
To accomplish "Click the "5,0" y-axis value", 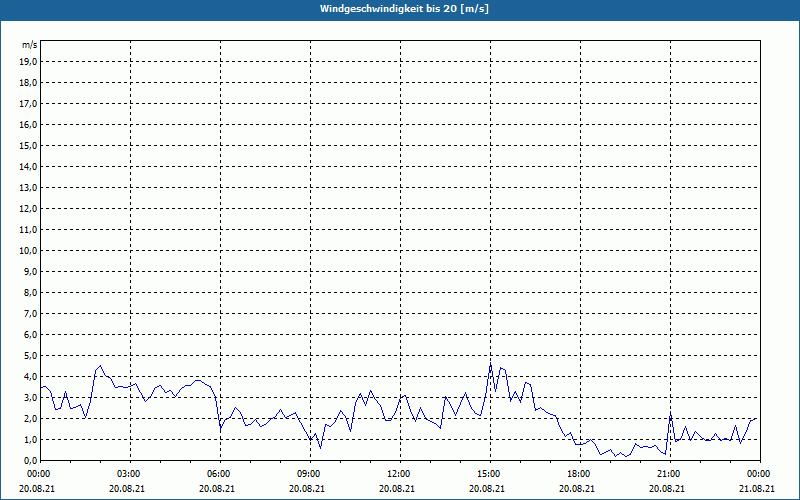I will 31,356.
